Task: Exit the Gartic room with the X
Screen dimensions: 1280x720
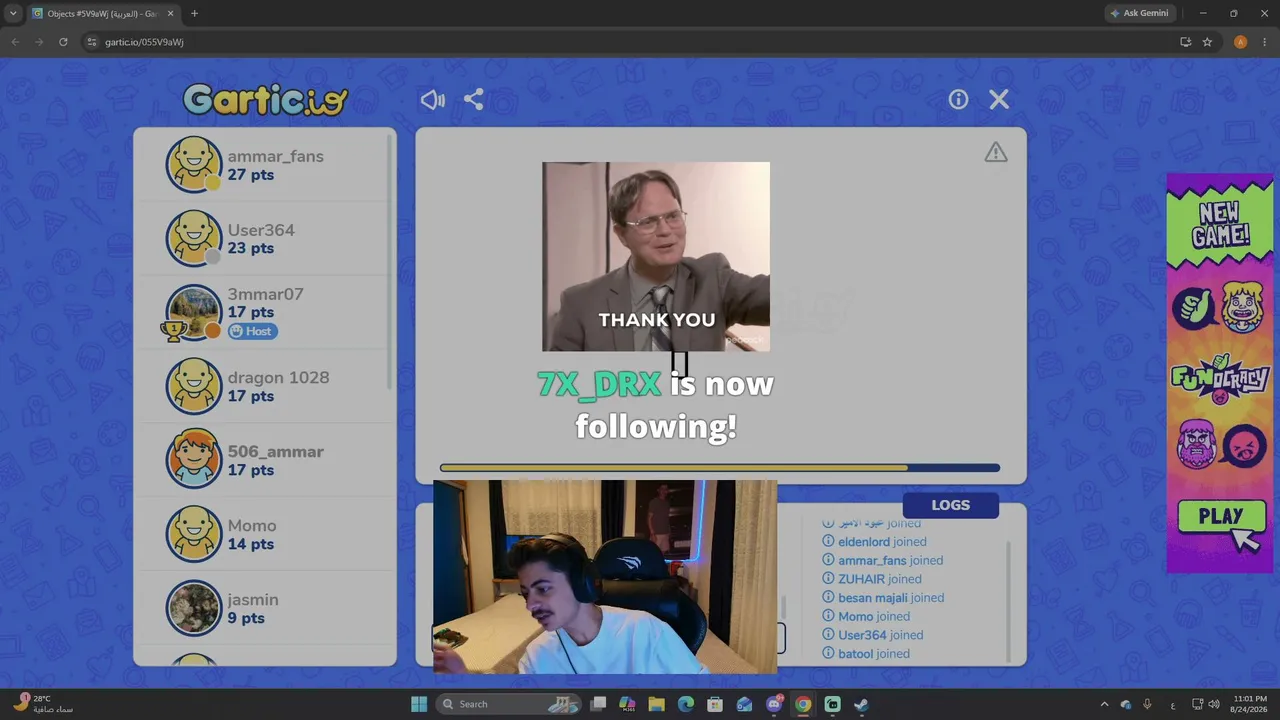Action: click(999, 100)
